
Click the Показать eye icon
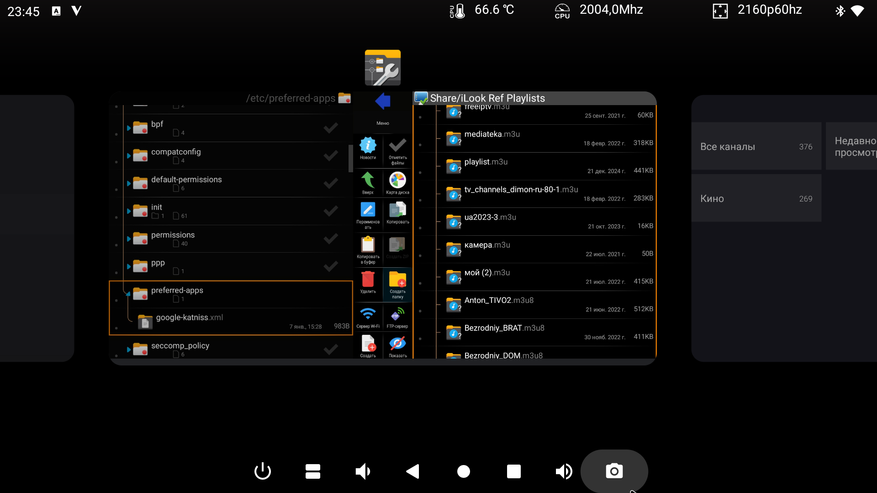tap(398, 344)
